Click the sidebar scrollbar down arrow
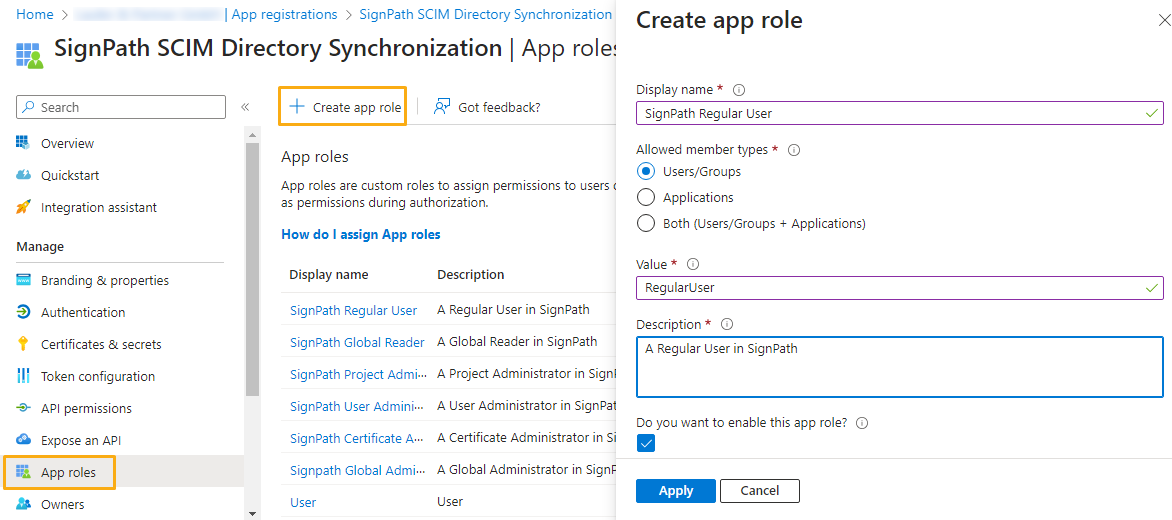The width and height of the screenshot is (1172, 520). click(x=252, y=514)
